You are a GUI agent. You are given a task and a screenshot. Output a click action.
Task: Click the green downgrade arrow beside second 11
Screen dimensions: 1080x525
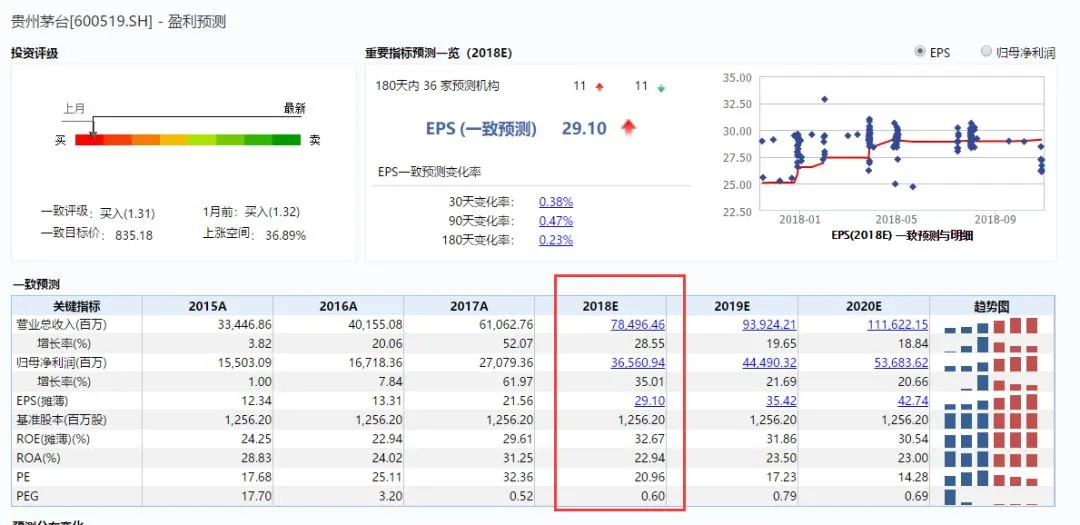click(661, 88)
